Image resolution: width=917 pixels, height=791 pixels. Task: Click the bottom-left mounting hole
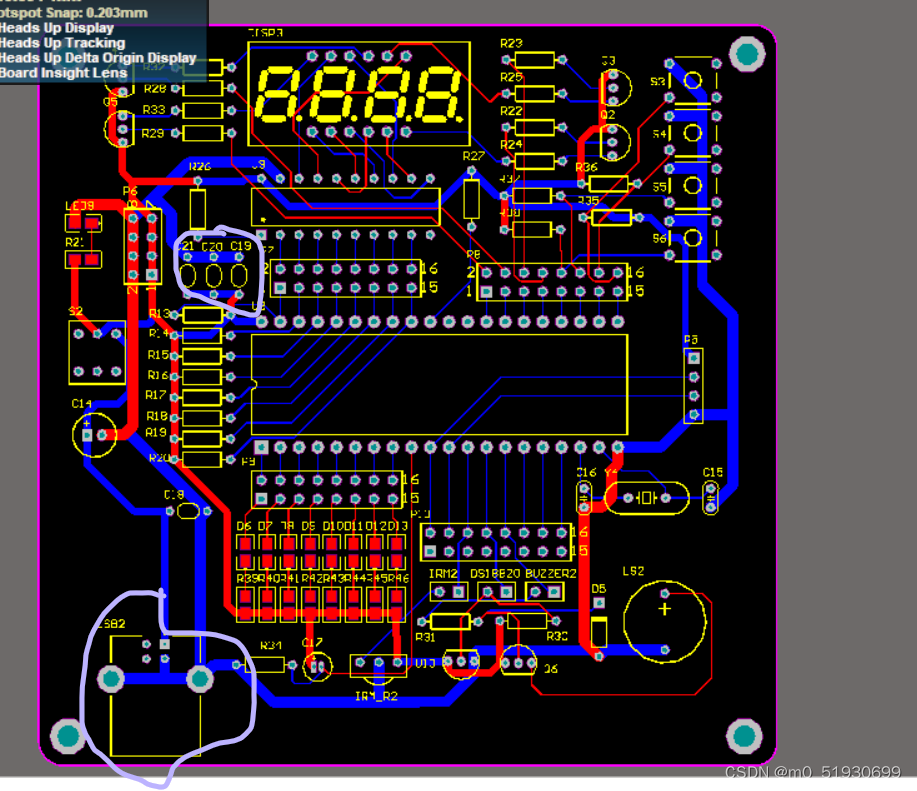(x=68, y=736)
